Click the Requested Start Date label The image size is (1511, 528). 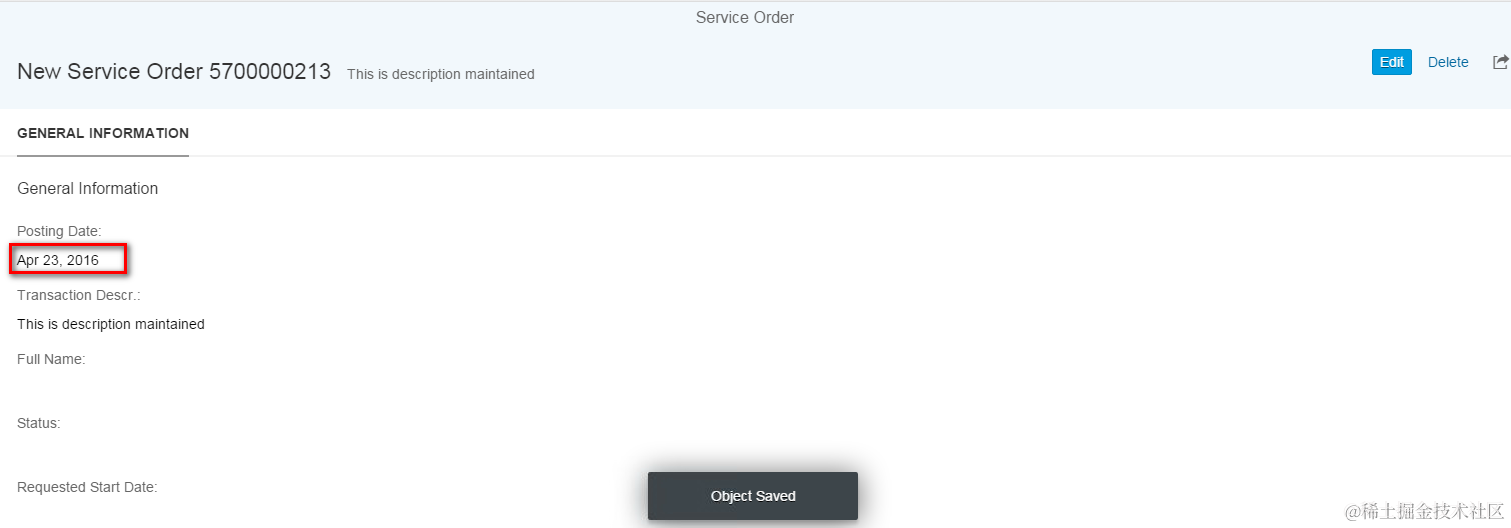[87, 487]
